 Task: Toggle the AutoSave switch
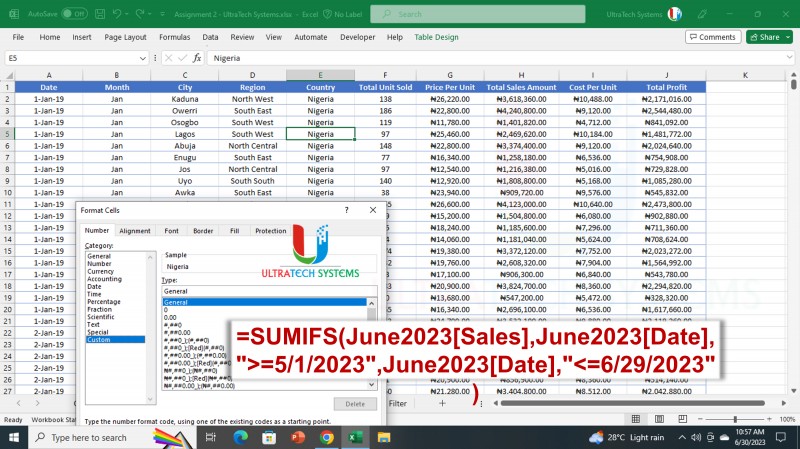tap(74, 14)
